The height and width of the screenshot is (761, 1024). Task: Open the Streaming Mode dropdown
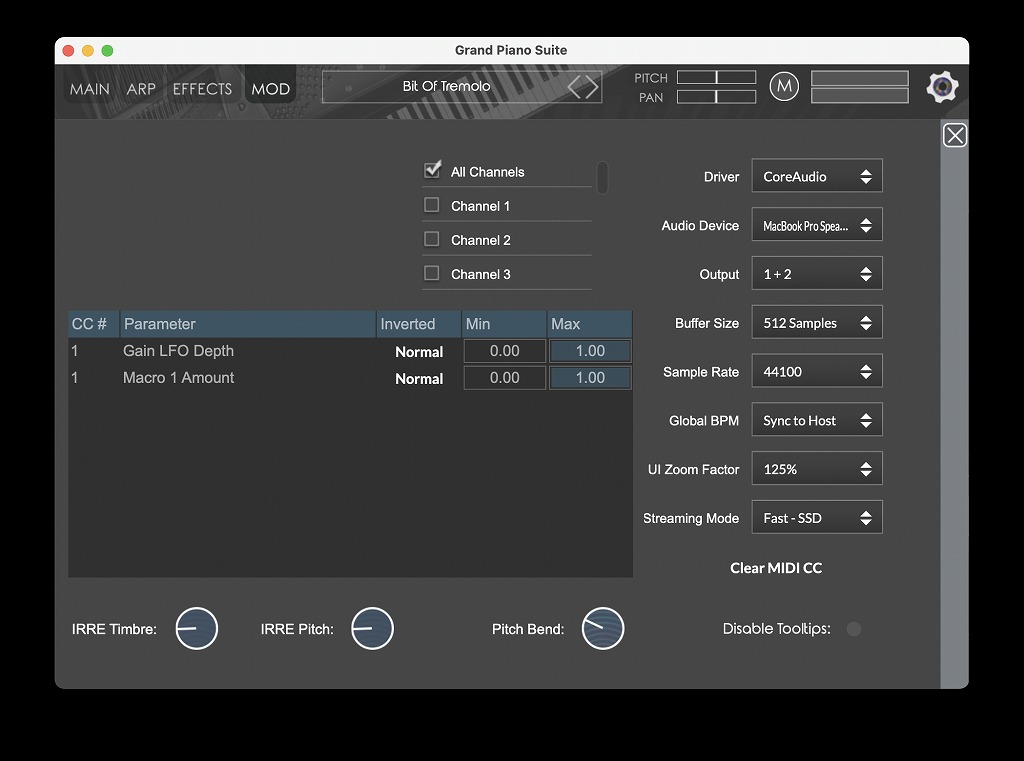[817, 518]
